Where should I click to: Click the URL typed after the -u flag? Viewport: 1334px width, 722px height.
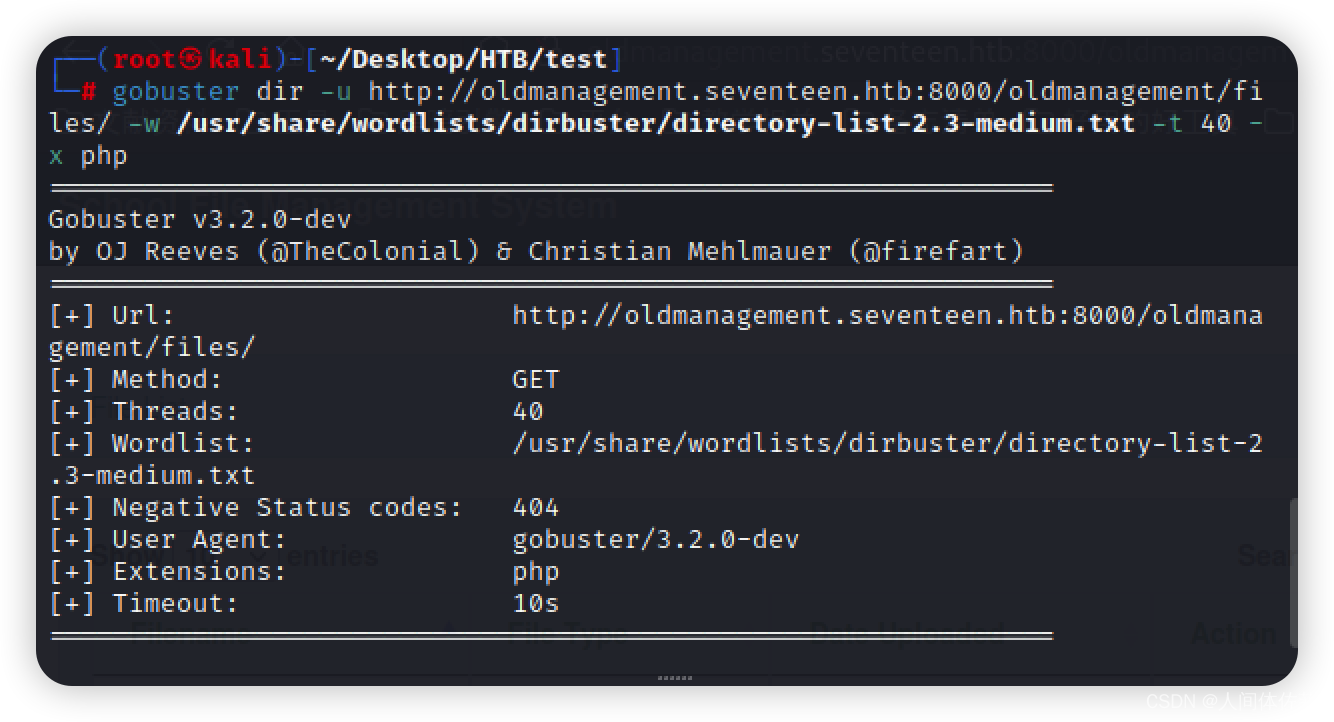click(815, 92)
